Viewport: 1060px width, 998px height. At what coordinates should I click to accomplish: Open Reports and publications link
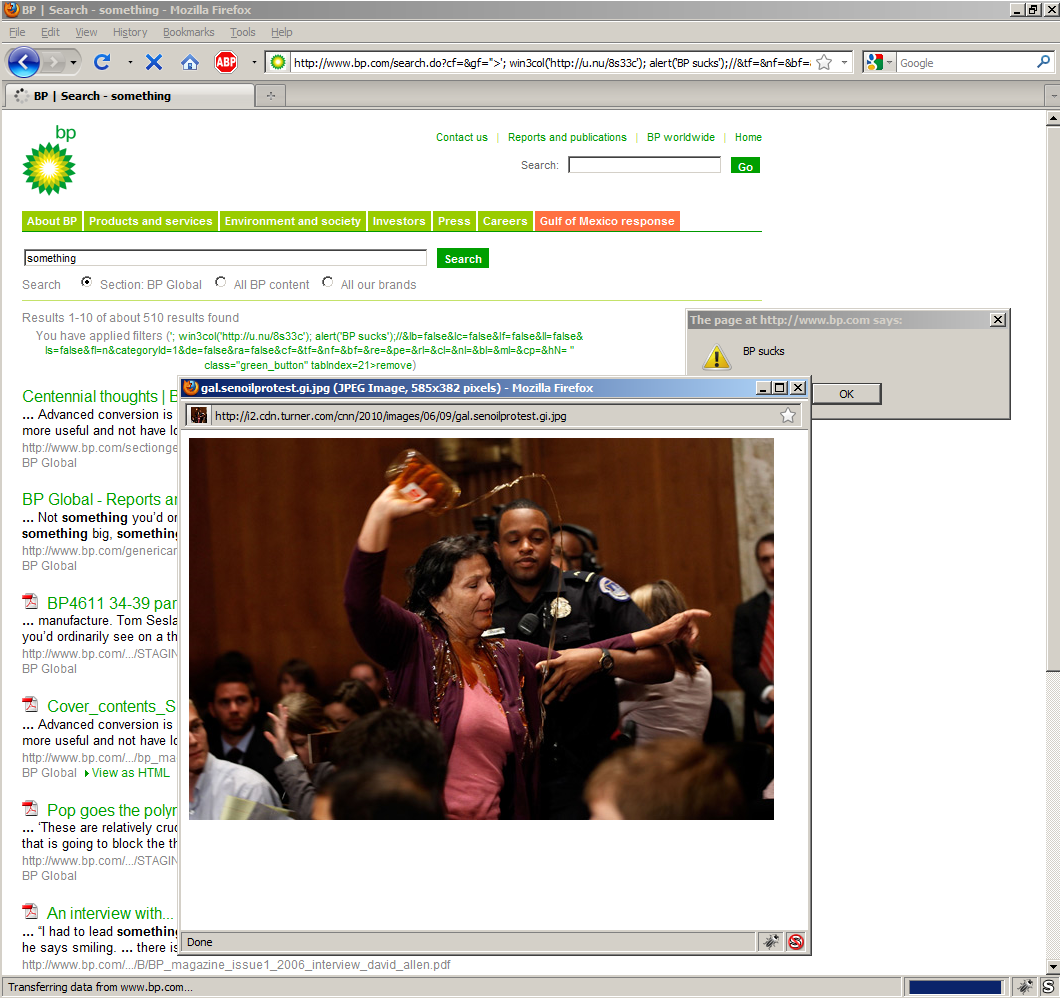click(x=567, y=137)
